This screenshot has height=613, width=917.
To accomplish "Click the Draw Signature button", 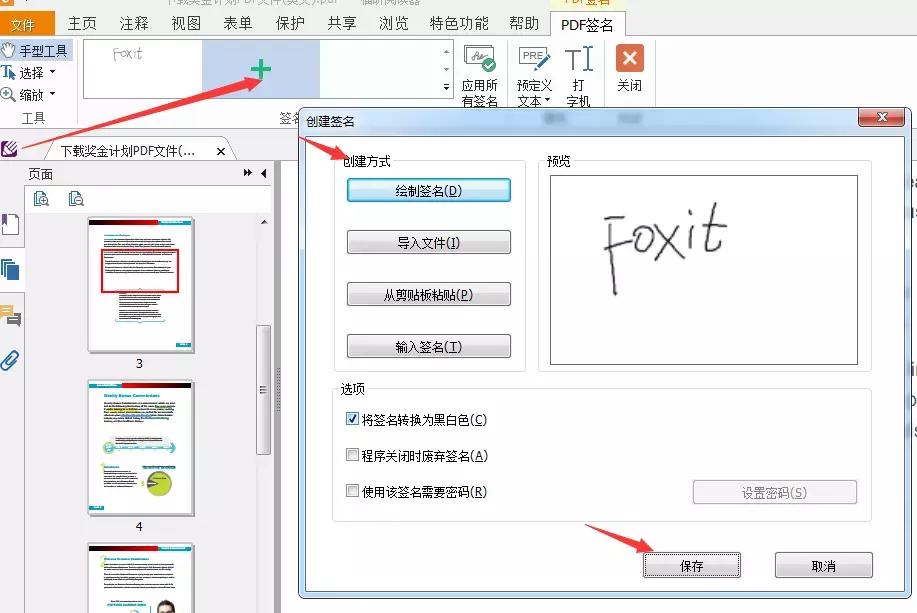I will [x=427, y=190].
